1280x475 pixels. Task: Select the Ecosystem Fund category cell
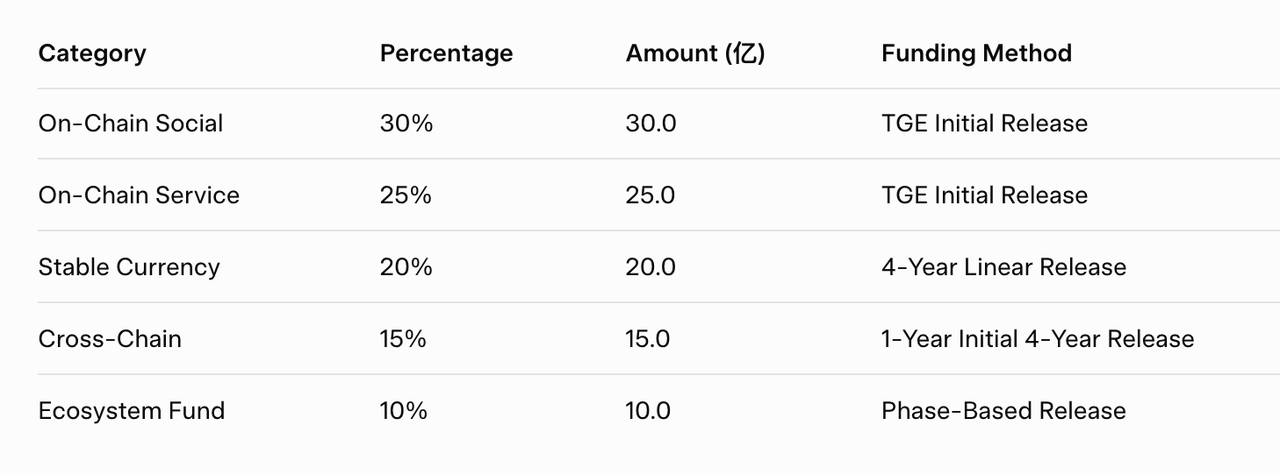[131, 411]
